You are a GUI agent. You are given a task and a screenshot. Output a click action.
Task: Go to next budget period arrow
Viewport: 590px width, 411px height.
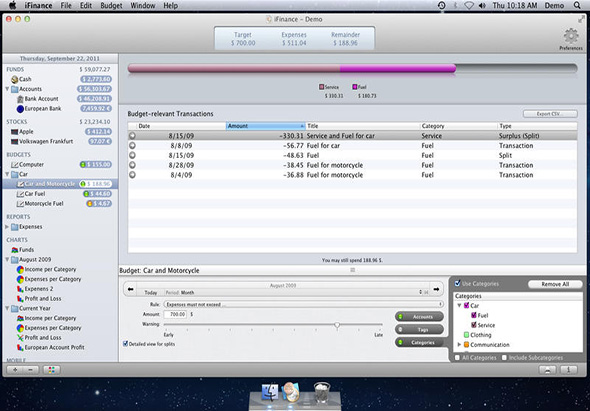pos(436,289)
